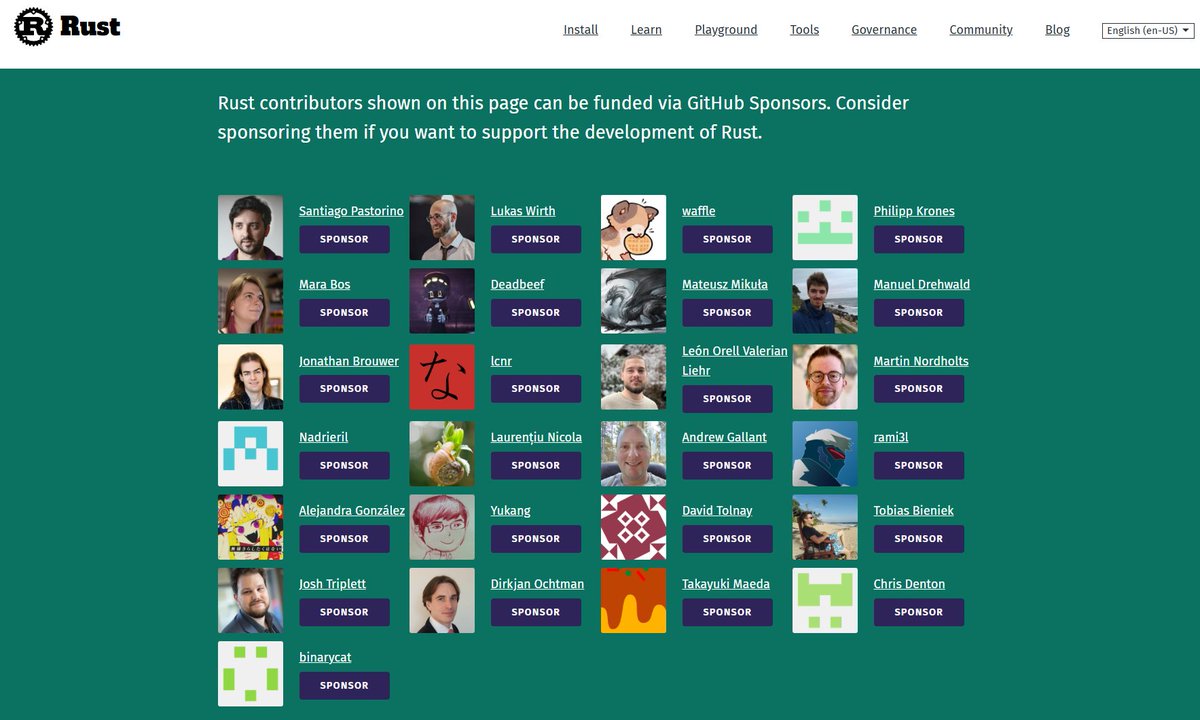Open the English (en-US) language dropdown
The height and width of the screenshot is (720, 1200).
tap(1146, 29)
